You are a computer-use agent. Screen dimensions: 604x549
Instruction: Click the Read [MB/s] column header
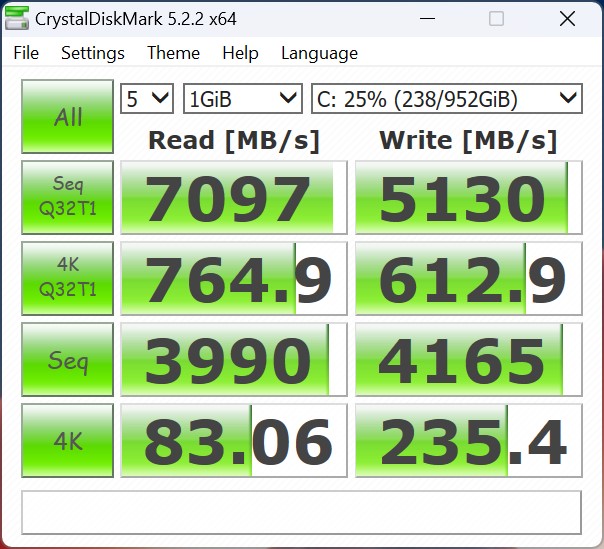tap(234, 140)
